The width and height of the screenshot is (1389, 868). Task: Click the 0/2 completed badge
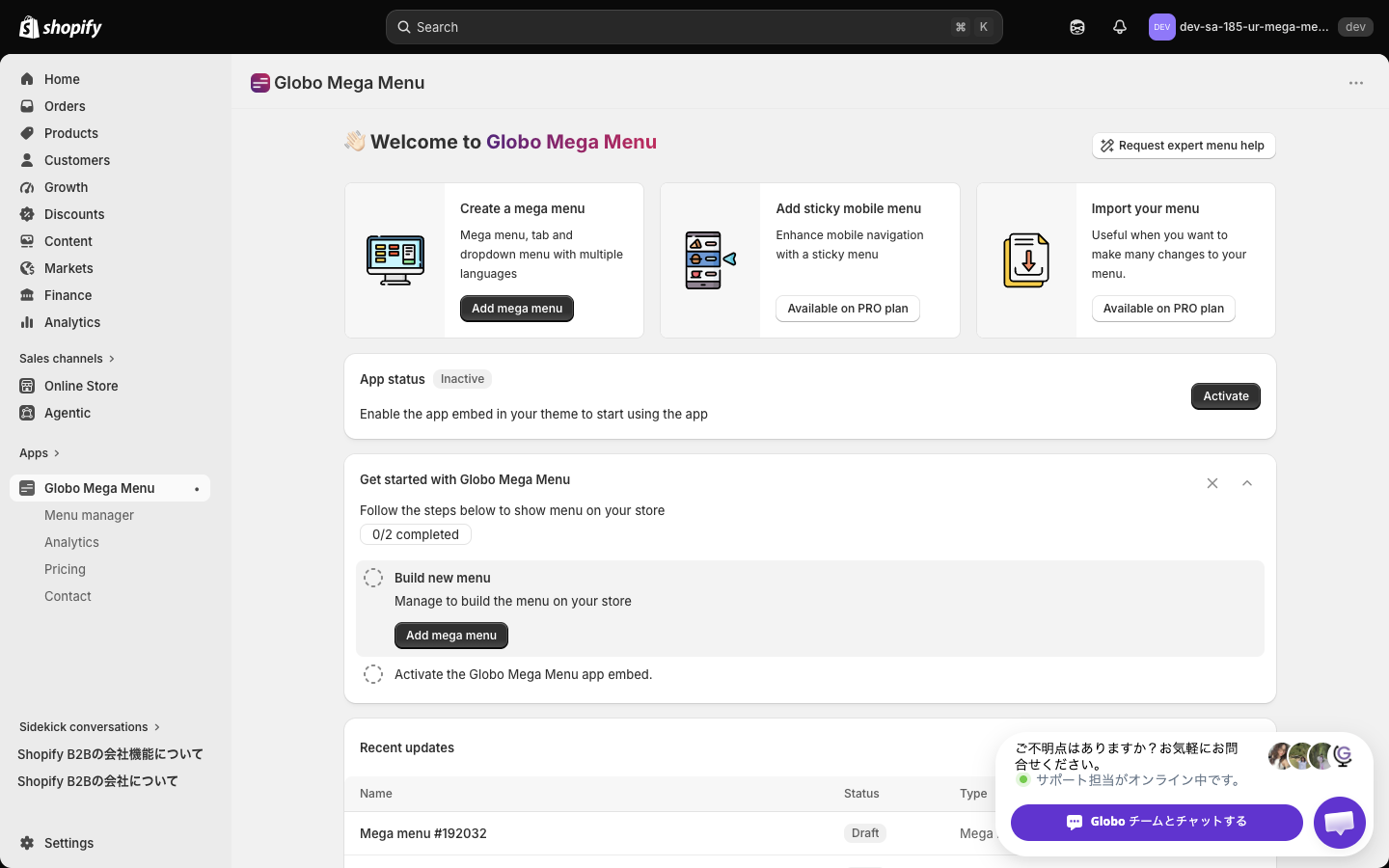click(x=416, y=534)
